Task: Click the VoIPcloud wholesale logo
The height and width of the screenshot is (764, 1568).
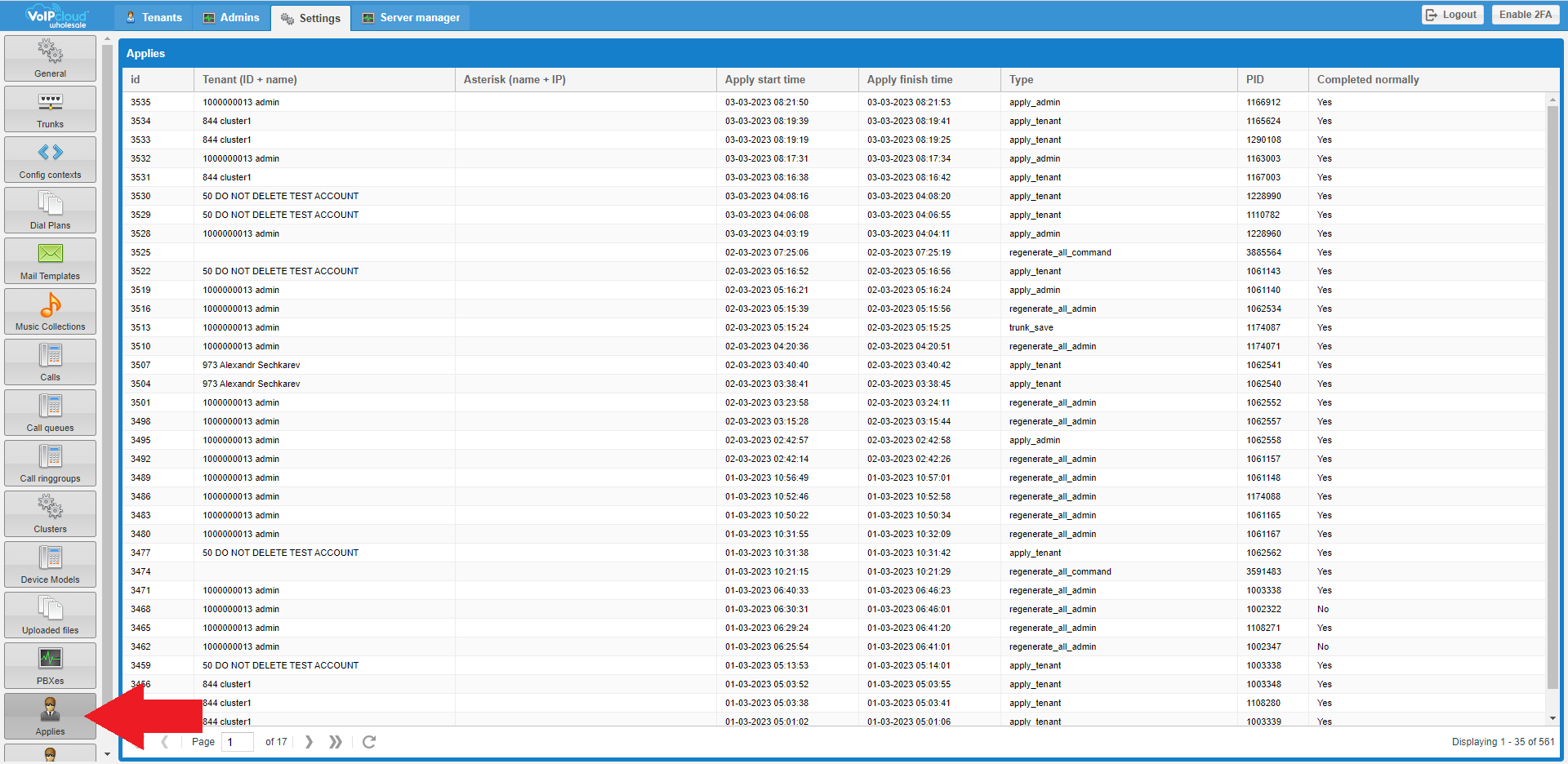Action: [56, 16]
